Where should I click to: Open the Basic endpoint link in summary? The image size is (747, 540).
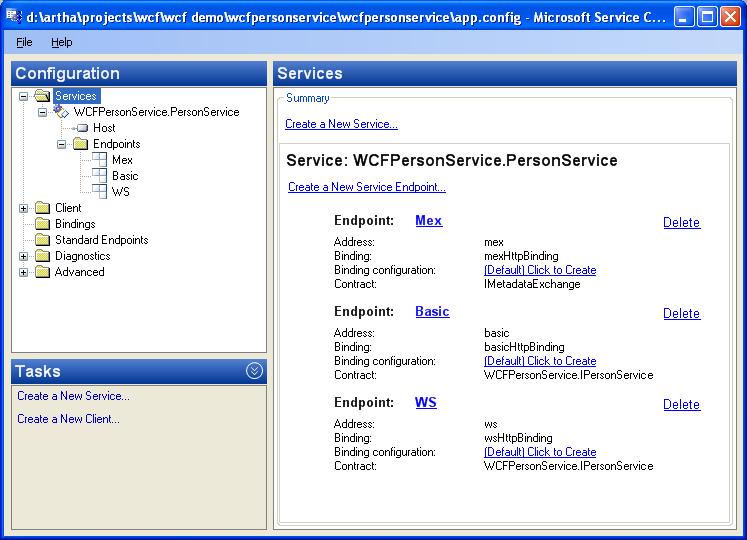click(432, 312)
